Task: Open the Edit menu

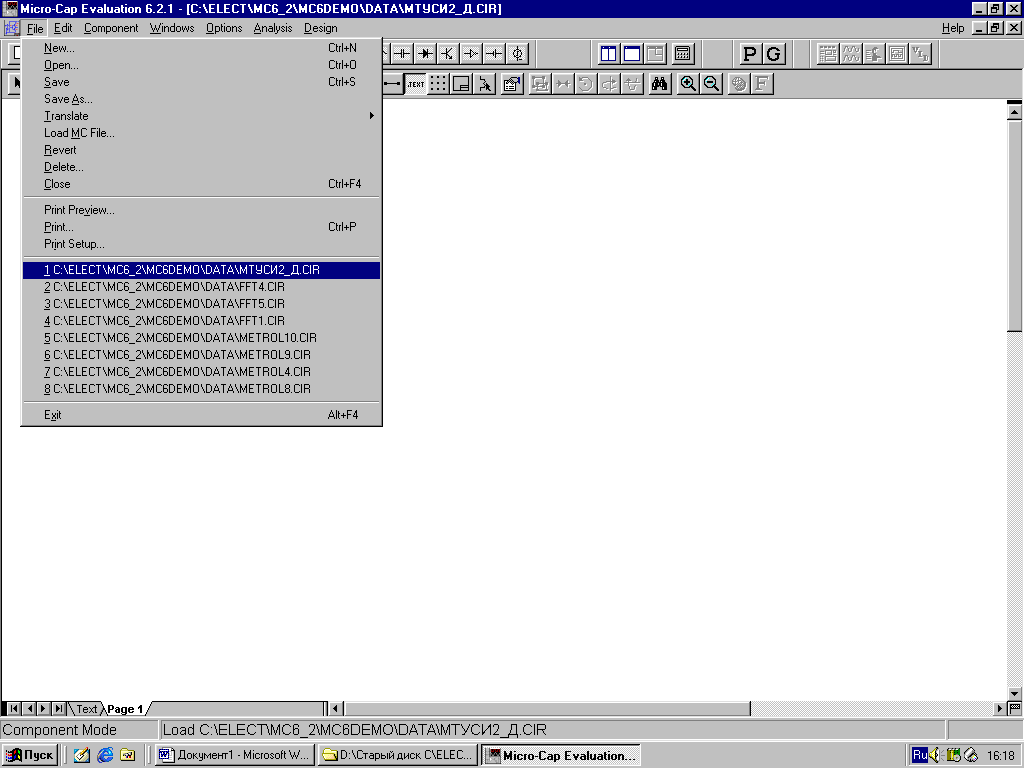Action: point(63,28)
